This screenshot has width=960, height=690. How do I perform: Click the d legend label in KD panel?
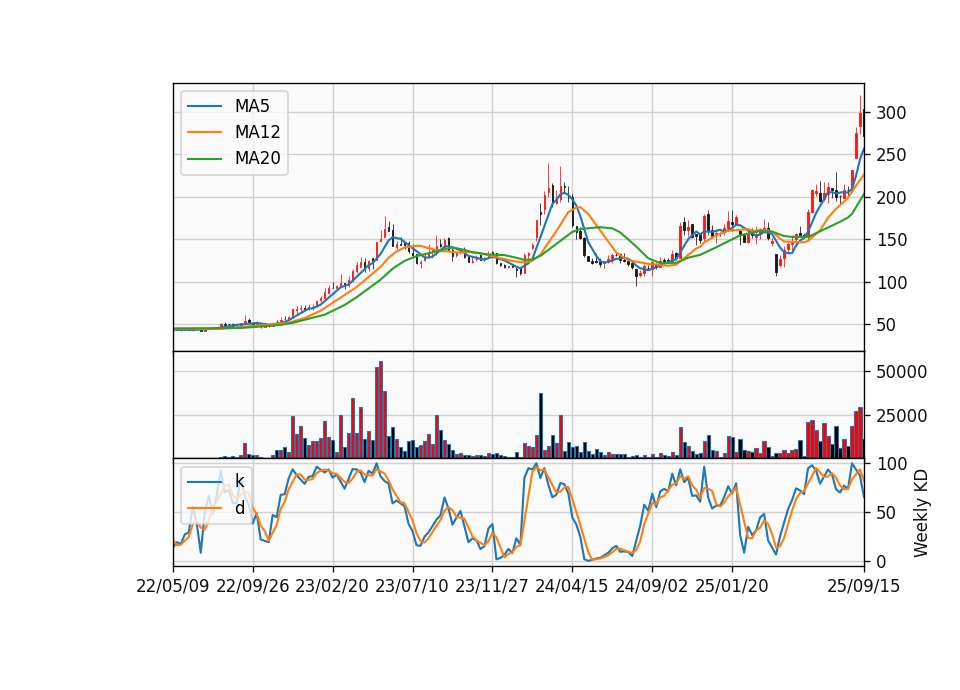click(x=239, y=508)
